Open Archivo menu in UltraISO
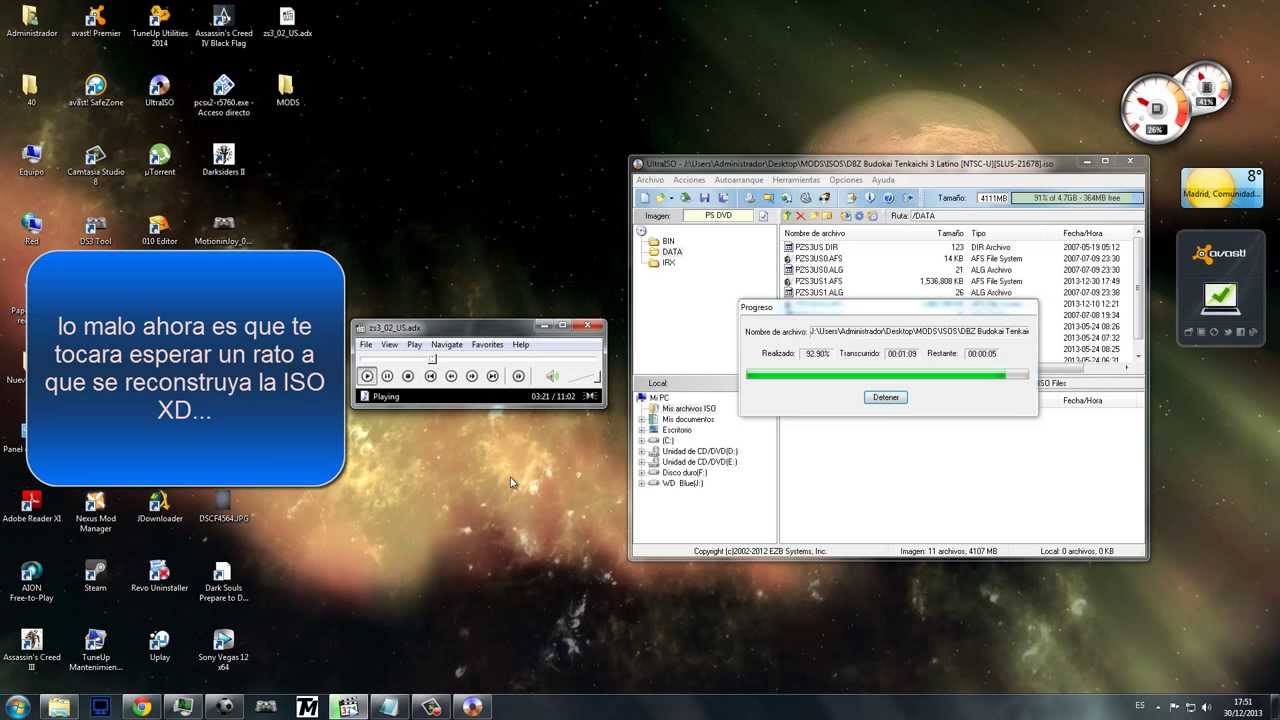The width and height of the screenshot is (1280, 720). click(650, 180)
